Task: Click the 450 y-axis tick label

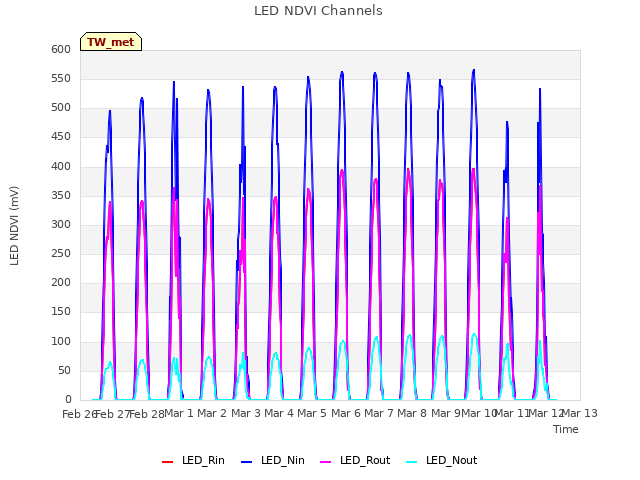Action: [x=61, y=137]
